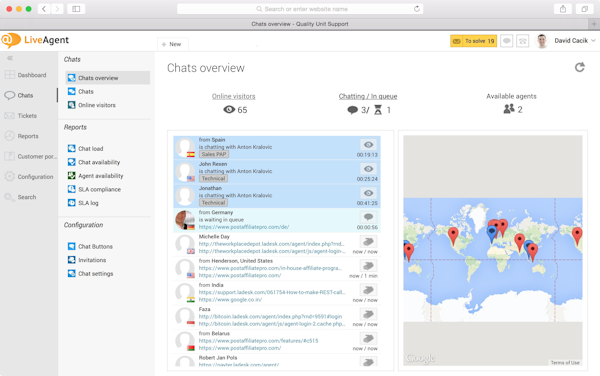
Task: Click invite arrow icon for Michelle Day
Action: coord(368,241)
